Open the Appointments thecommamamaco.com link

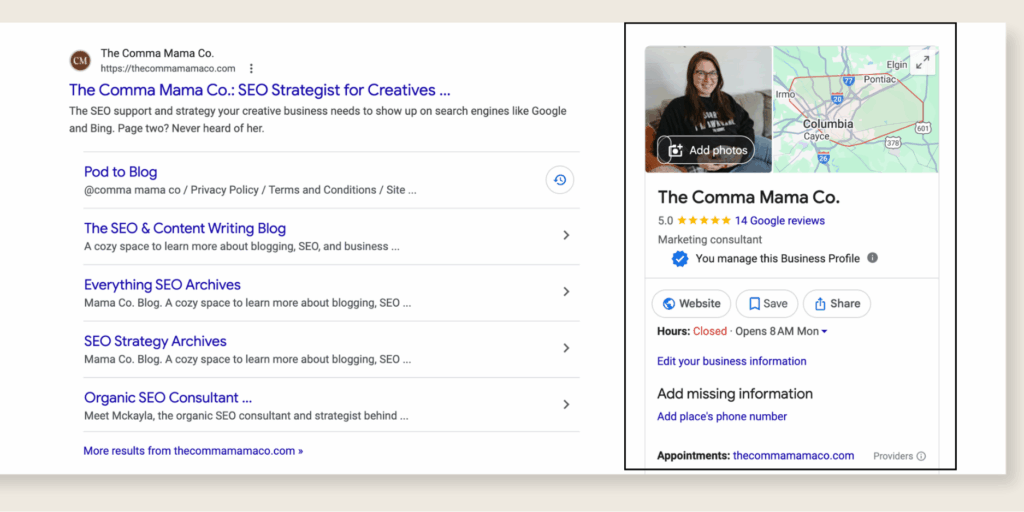(x=793, y=456)
